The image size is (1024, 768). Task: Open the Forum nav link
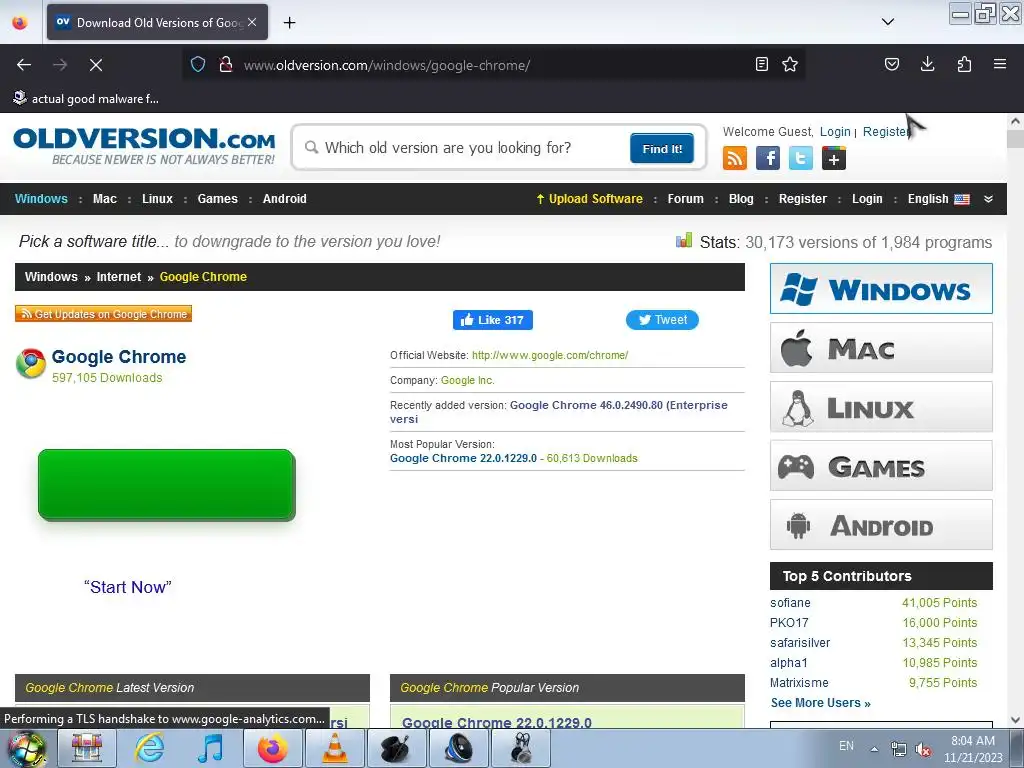[686, 199]
